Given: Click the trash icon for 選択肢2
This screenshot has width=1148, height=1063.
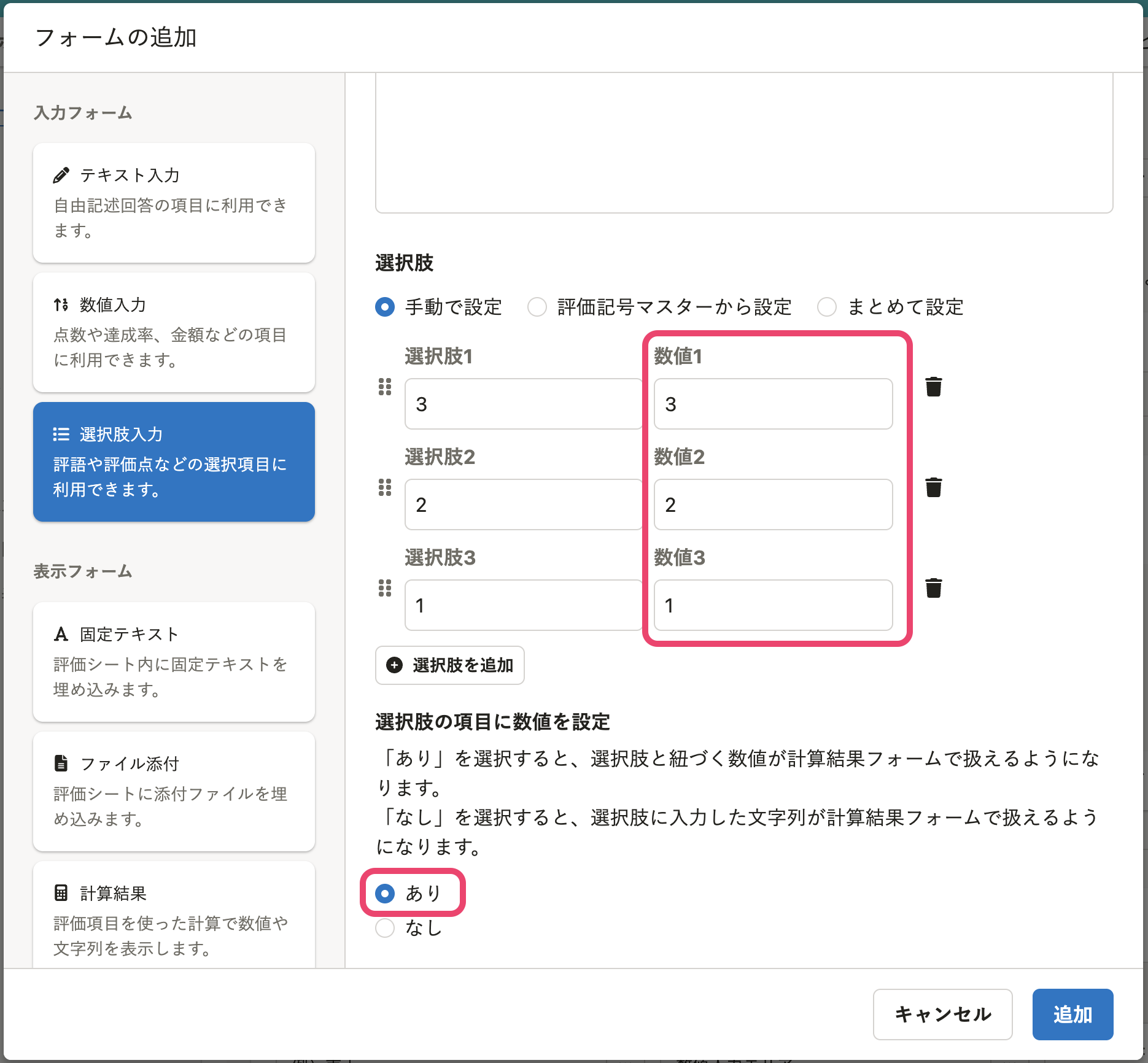Looking at the screenshot, I should [x=933, y=487].
